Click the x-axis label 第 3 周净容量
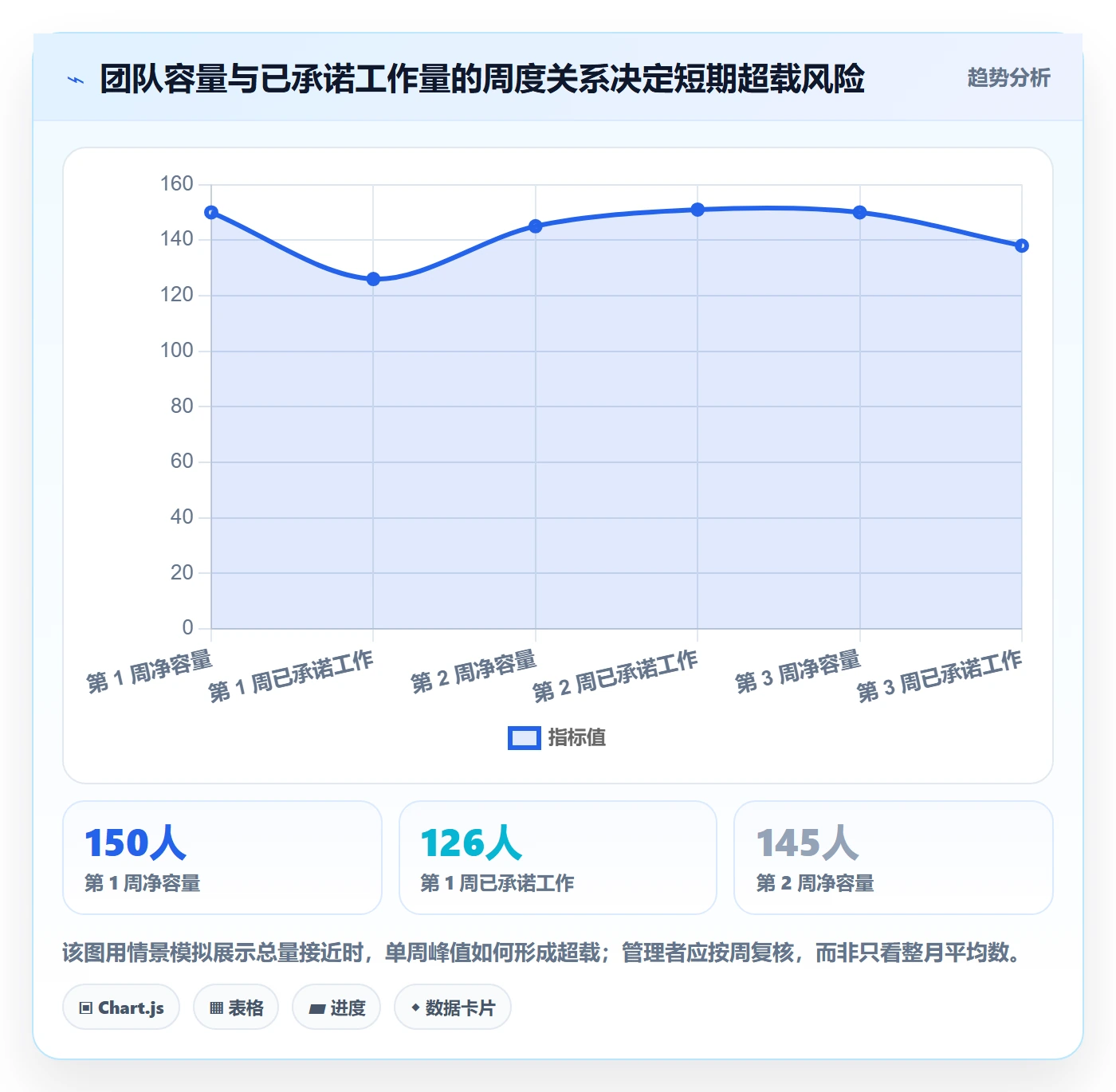 [798, 671]
